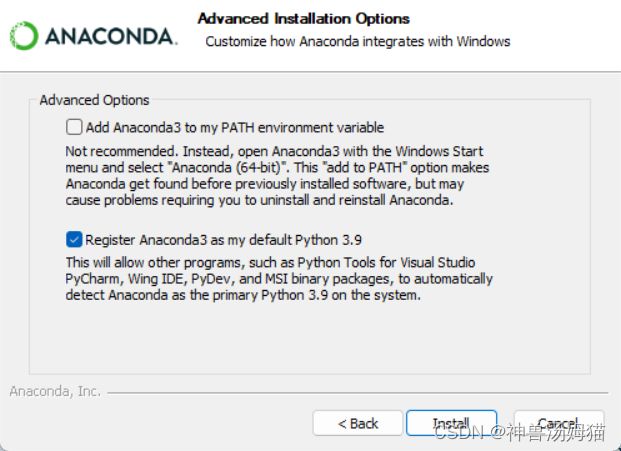Enable Add Anaconda3 to PATH checkbox
Image resolution: width=621 pixels, height=451 pixels.
(x=74, y=127)
